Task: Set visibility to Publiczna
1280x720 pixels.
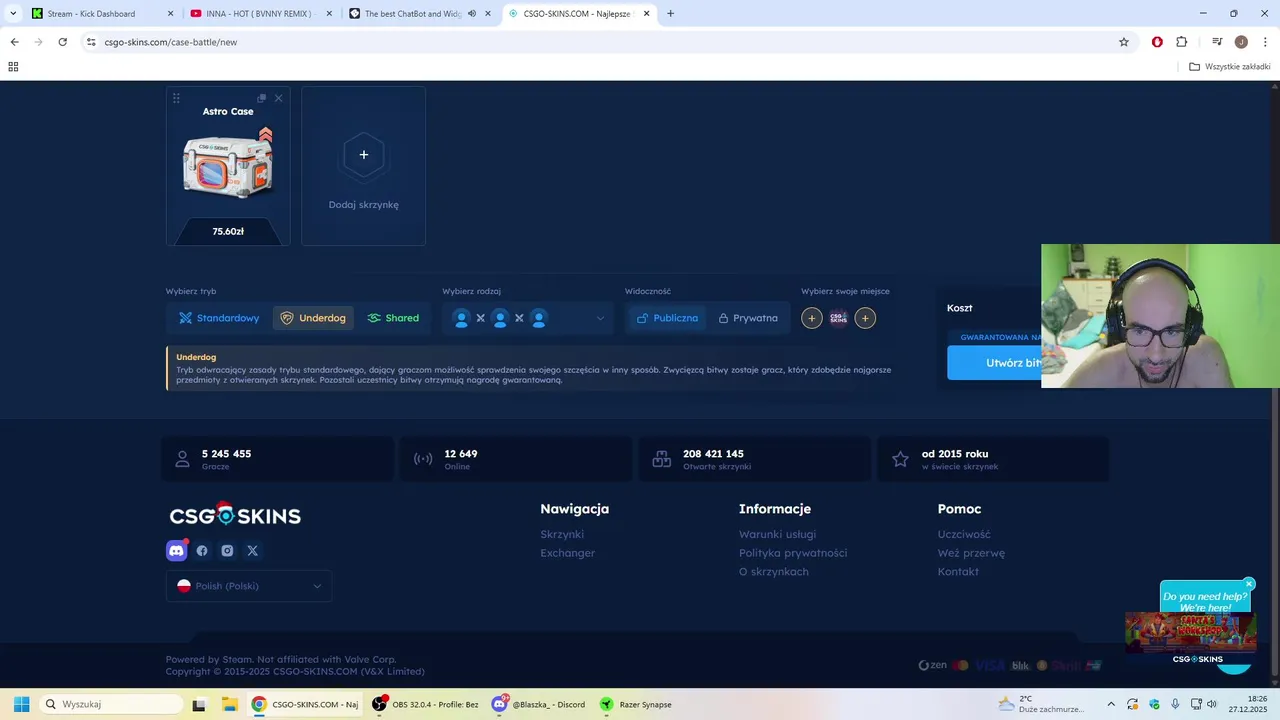Action: pos(667,318)
